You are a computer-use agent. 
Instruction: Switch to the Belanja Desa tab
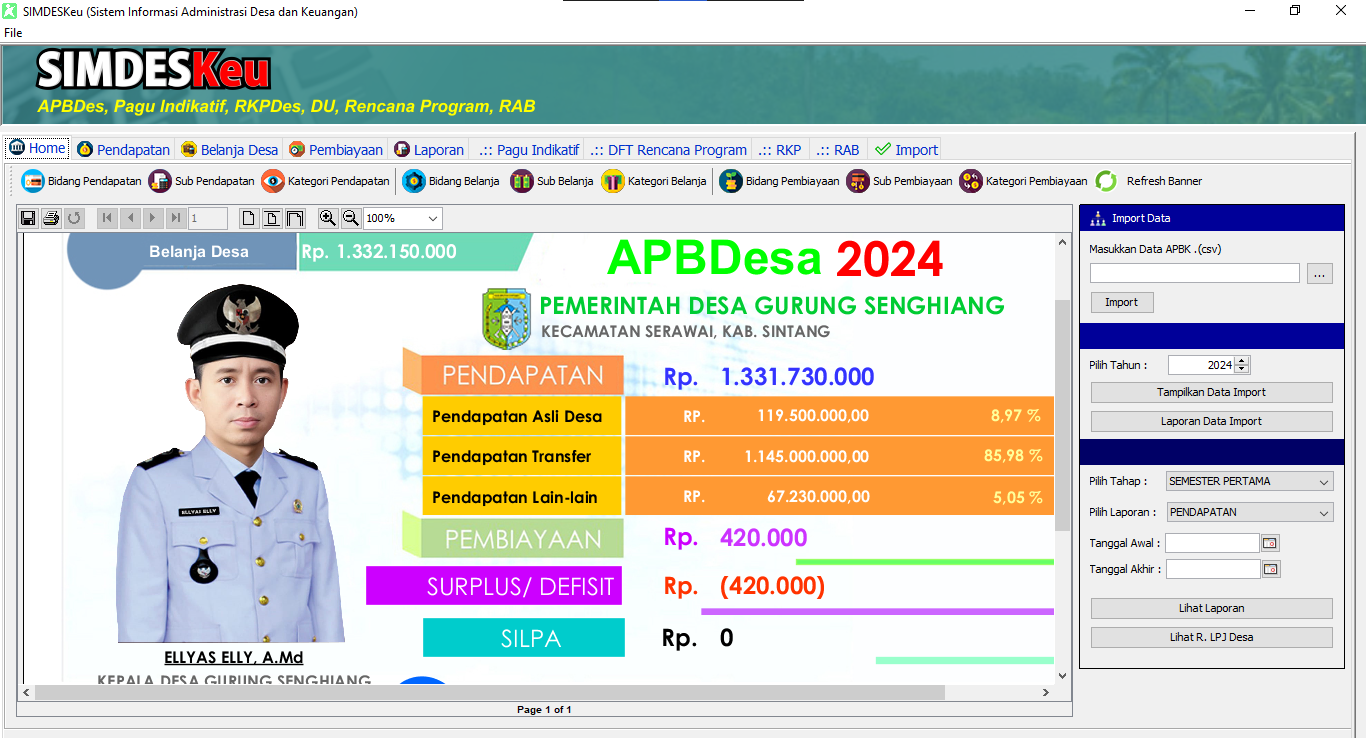pos(229,150)
